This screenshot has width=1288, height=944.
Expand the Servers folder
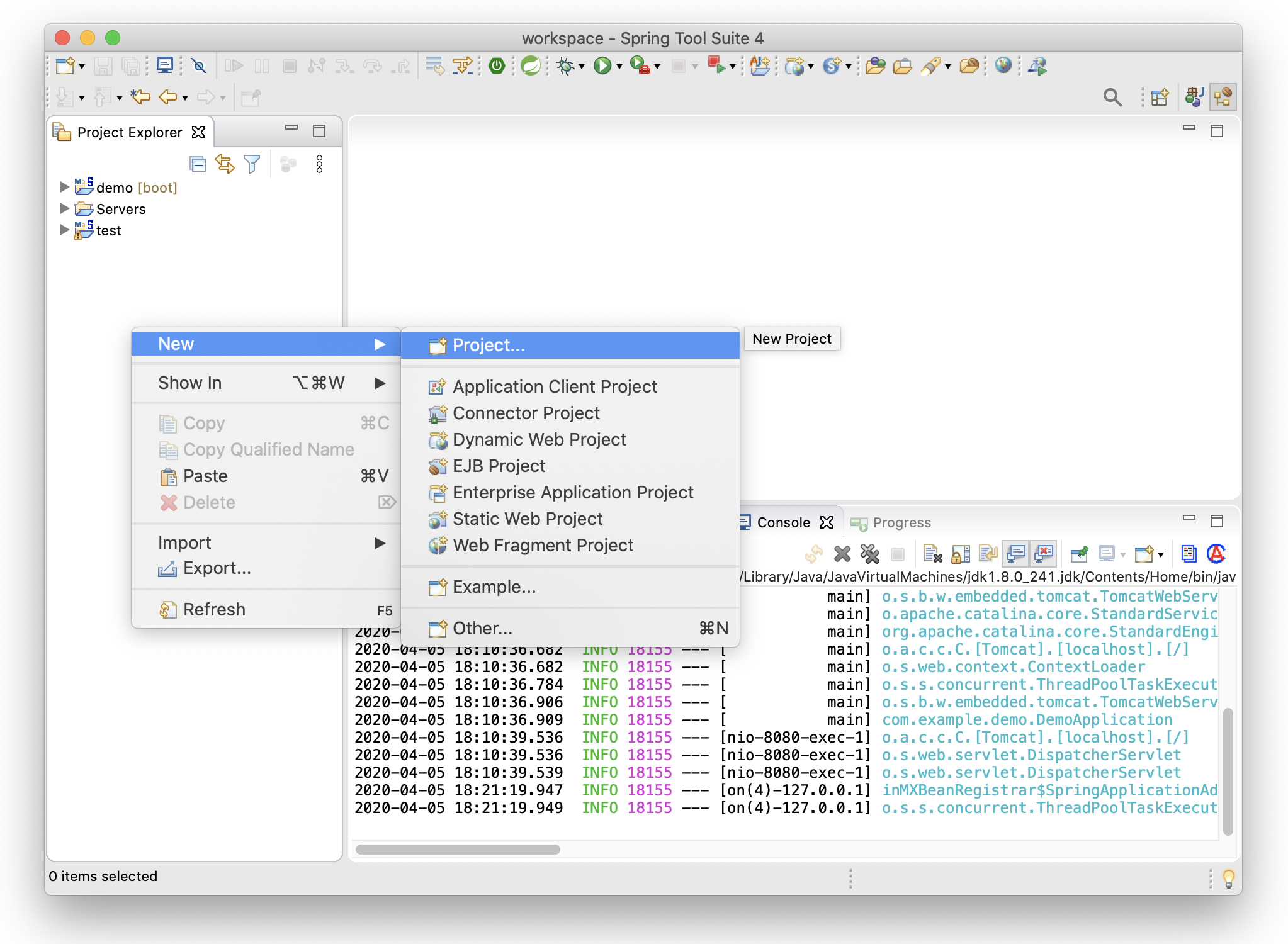point(64,208)
